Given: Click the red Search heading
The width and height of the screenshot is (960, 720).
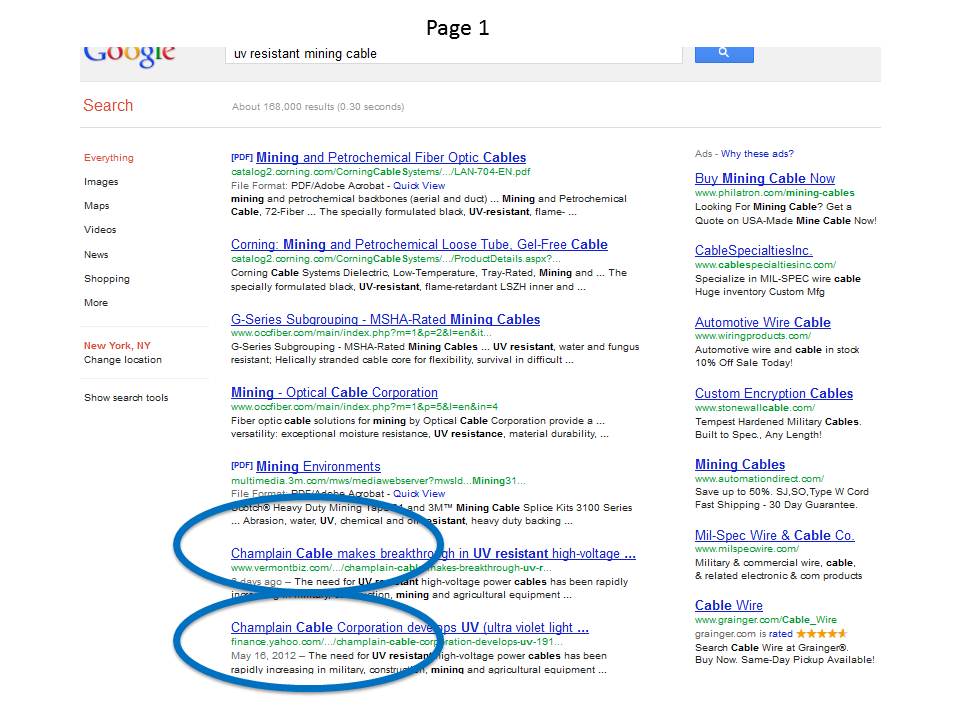Looking at the screenshot, I should point(108,105).
